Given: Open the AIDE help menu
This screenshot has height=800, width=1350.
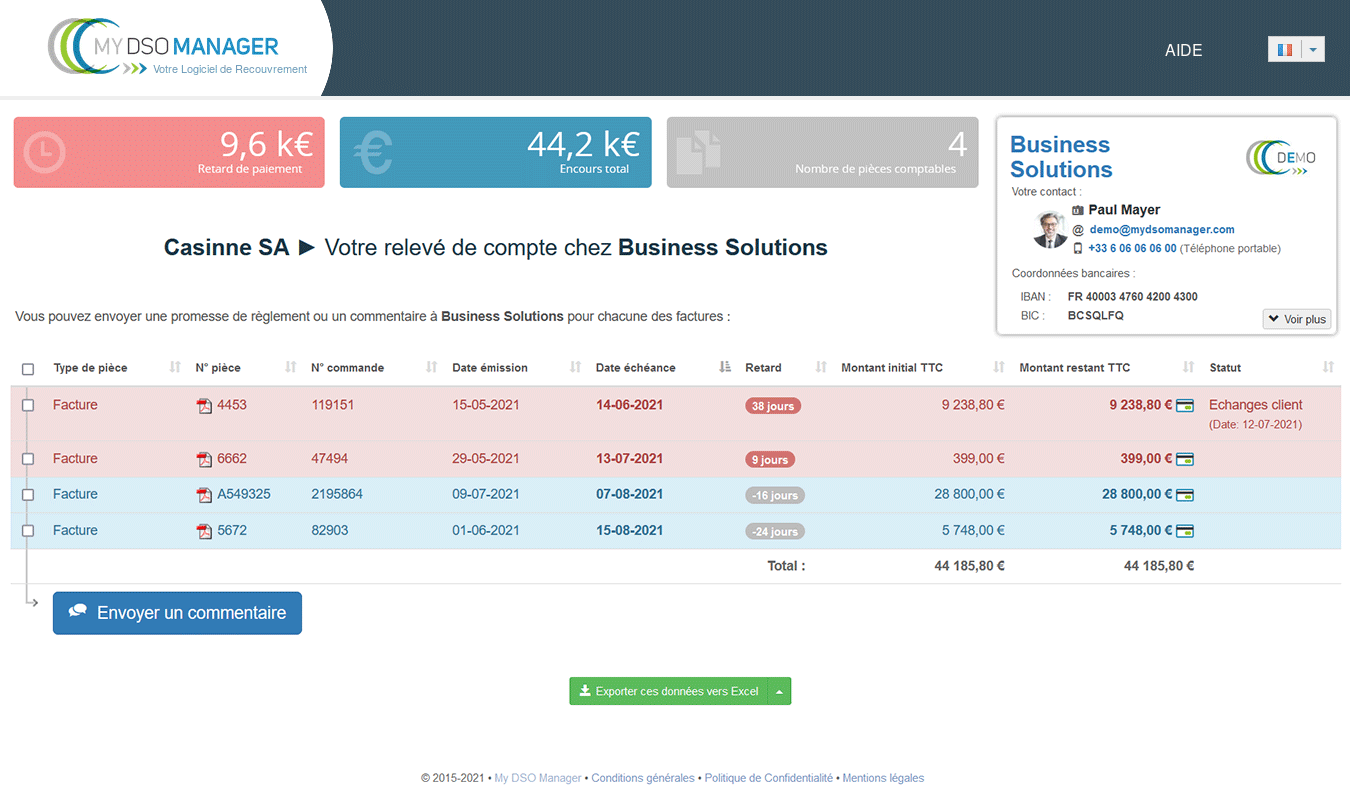Looking at the screenshot, I should point(1183,50).
